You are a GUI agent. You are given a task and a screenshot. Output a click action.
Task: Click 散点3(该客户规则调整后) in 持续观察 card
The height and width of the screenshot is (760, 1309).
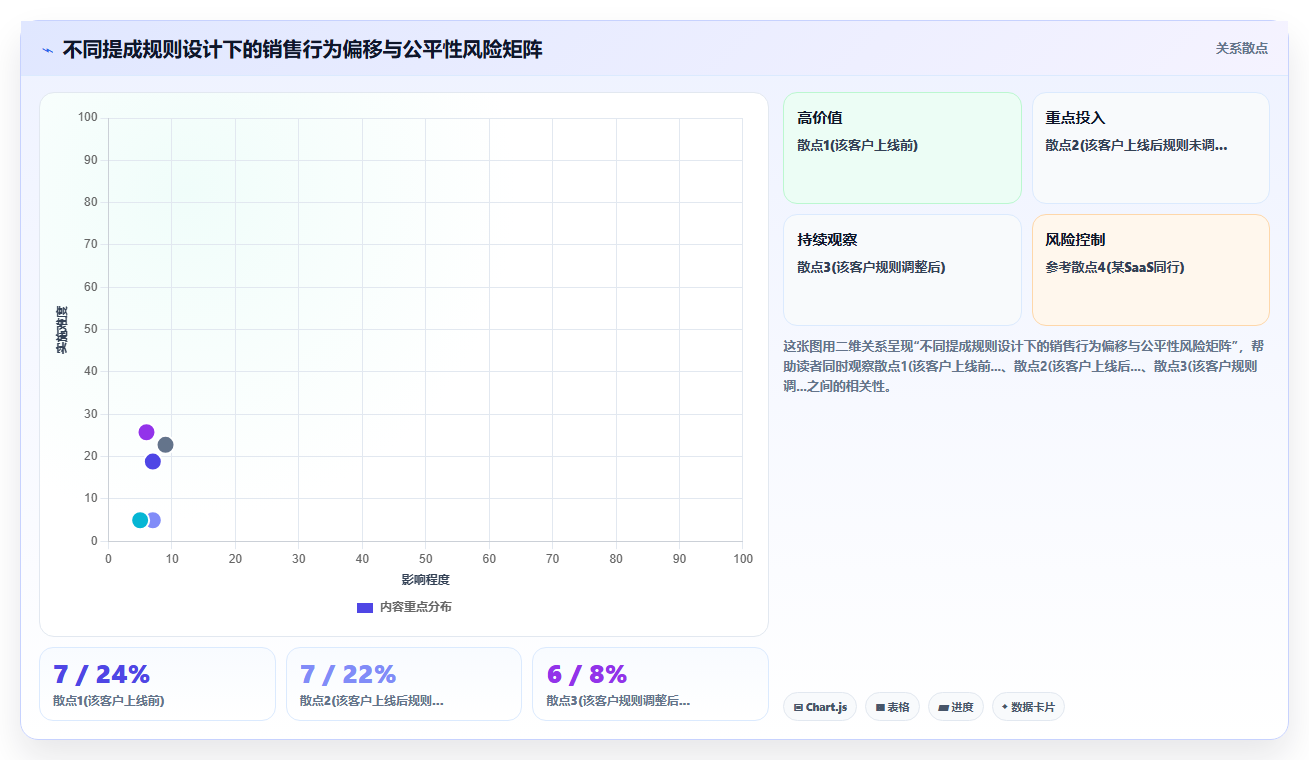(x=871, y=267)
